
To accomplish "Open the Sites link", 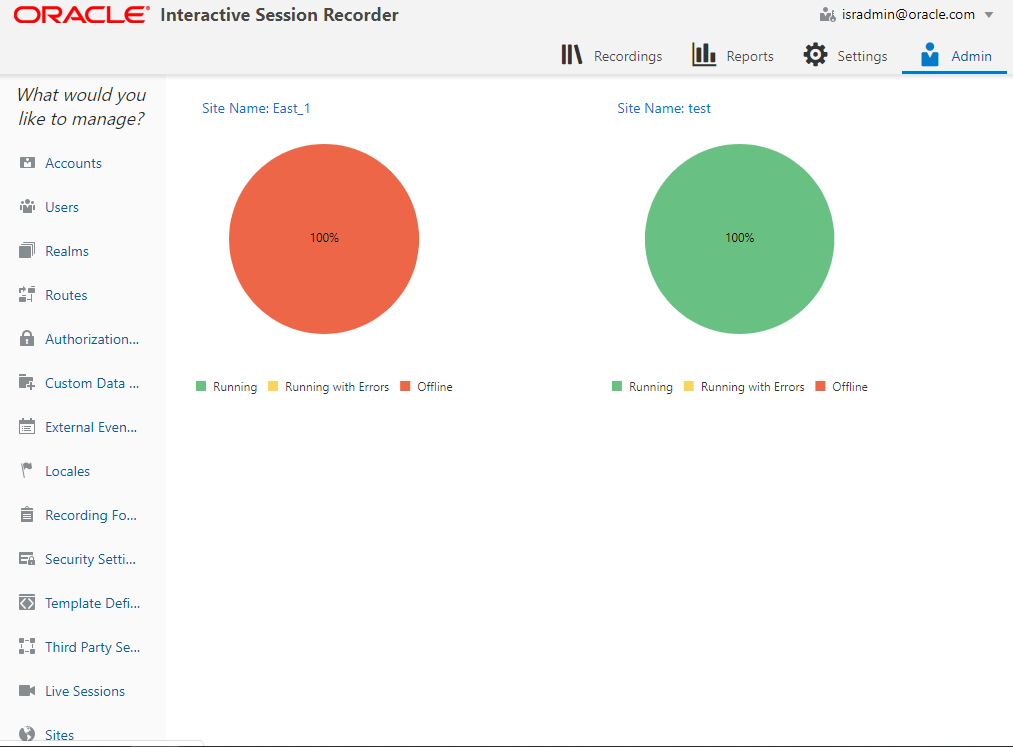I will [59, 735].
